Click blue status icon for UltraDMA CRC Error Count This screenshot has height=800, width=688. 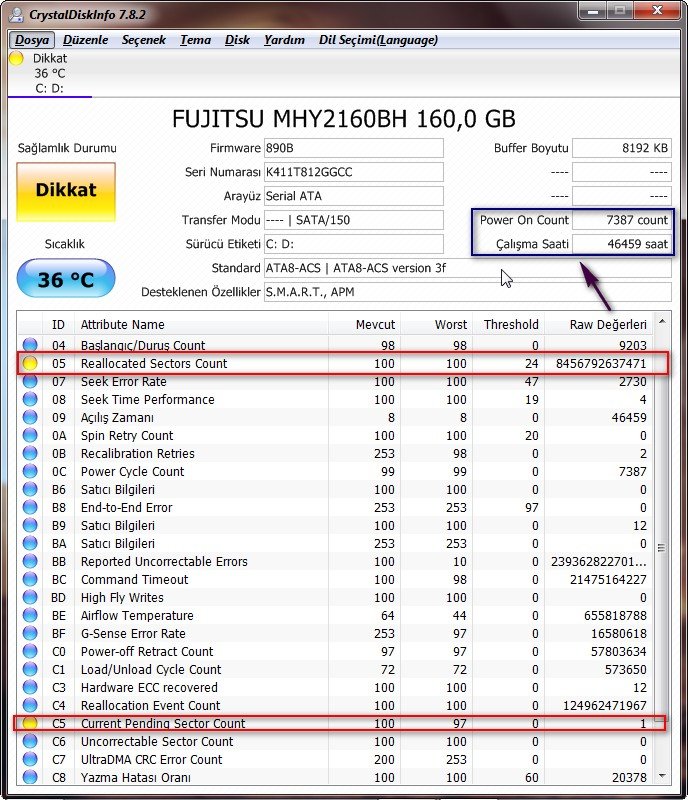pyautogui.click(x=30, y=759)
